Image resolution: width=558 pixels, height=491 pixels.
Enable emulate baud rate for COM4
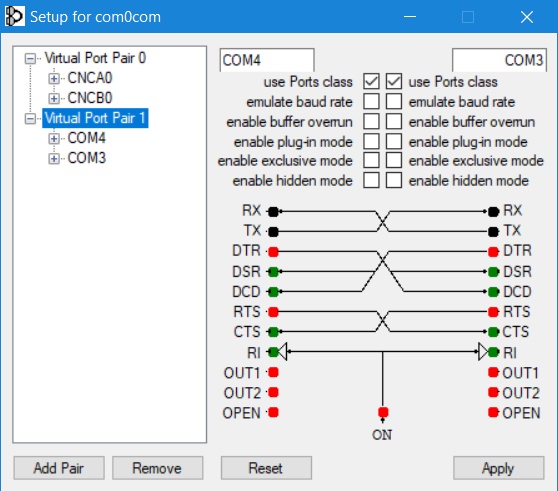pos(371,101)
